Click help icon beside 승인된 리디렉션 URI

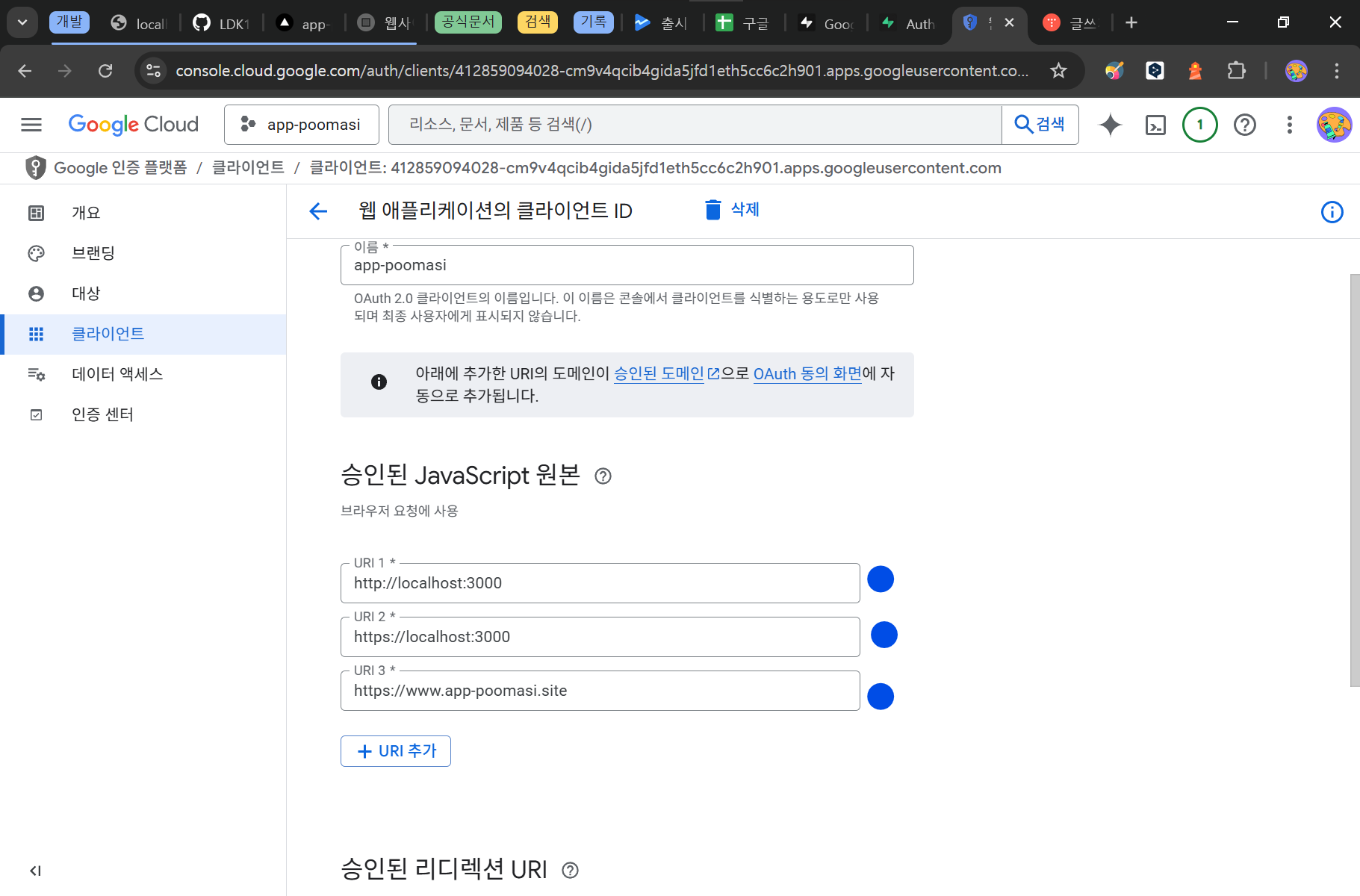(x=570, y=870)
